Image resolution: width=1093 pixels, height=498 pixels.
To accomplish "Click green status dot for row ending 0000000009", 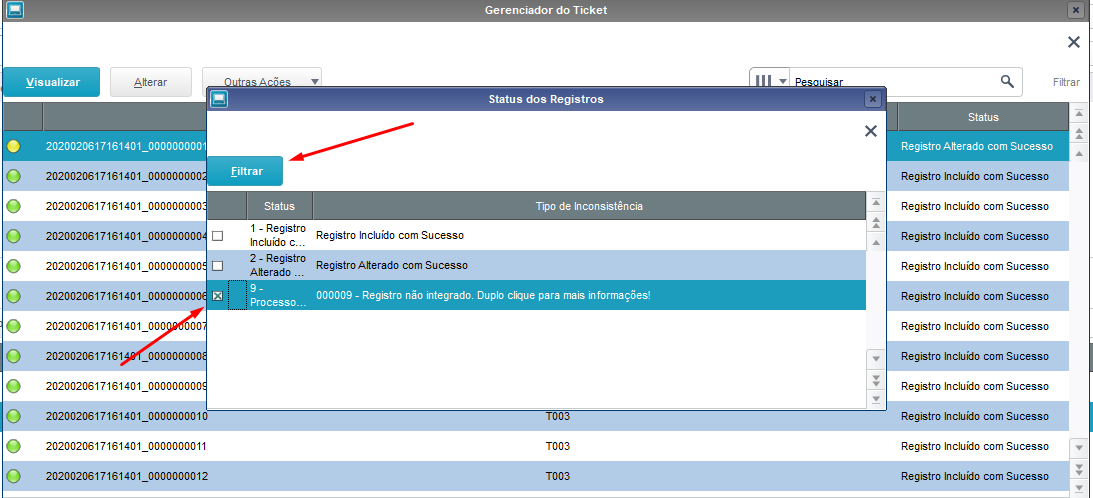I will coord(13,386).
